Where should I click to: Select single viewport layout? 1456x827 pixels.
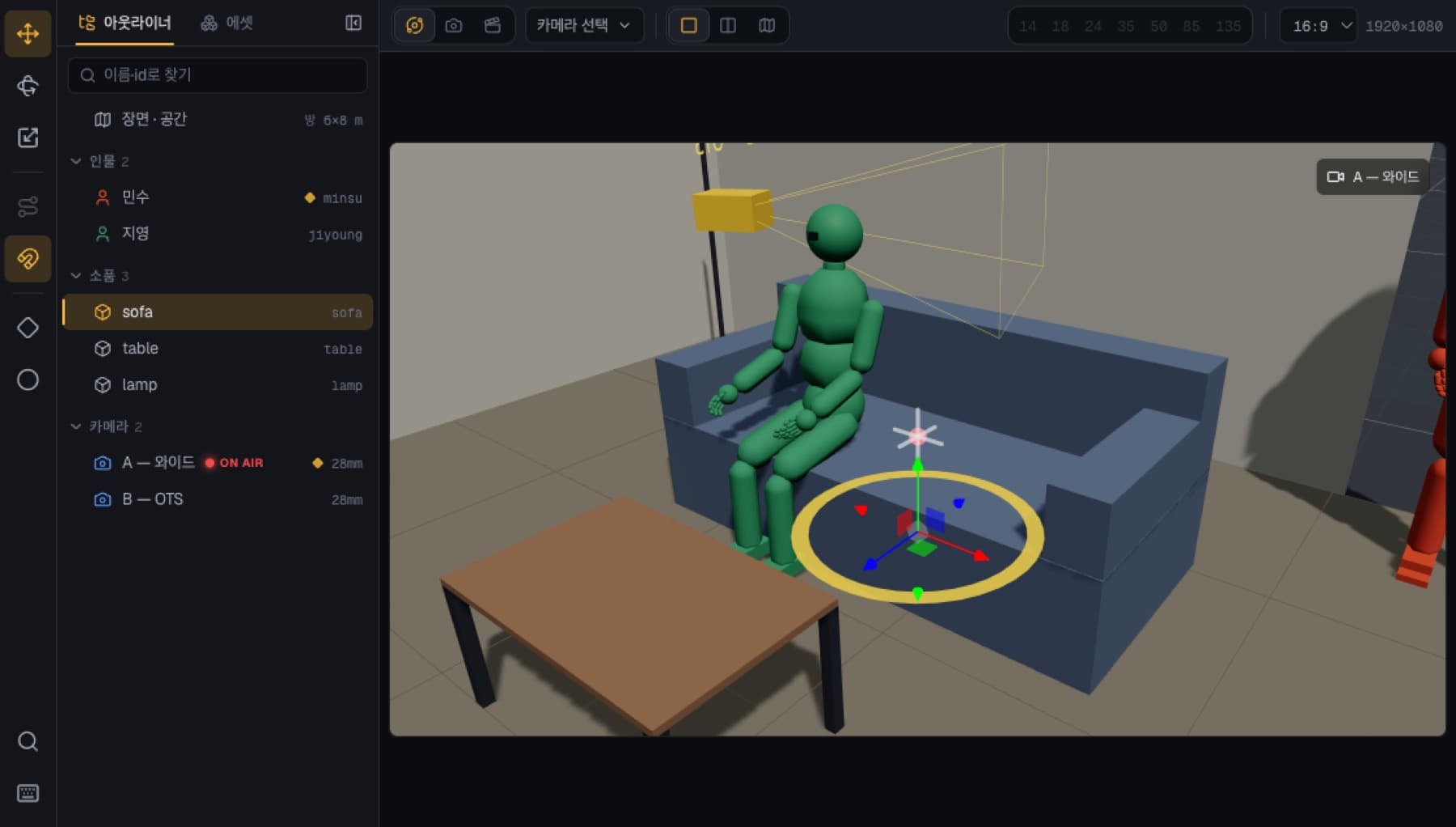(x=689, y=26)
